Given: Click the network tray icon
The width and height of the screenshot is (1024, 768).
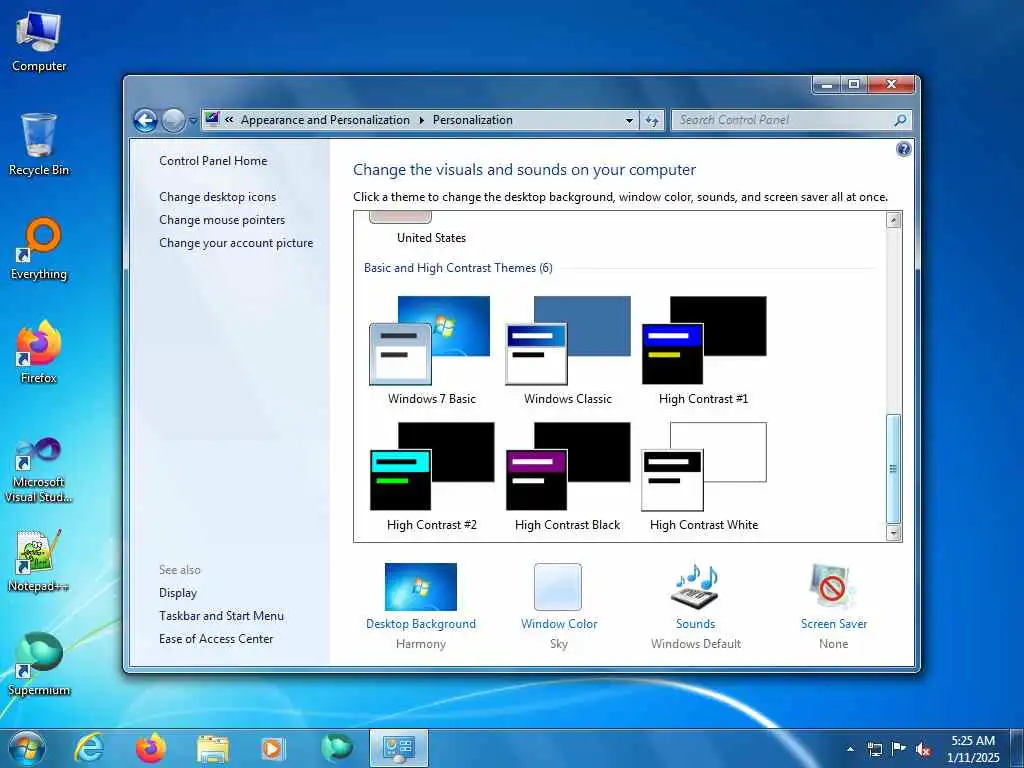Looking at the screenshot, I should click(874, 749).
